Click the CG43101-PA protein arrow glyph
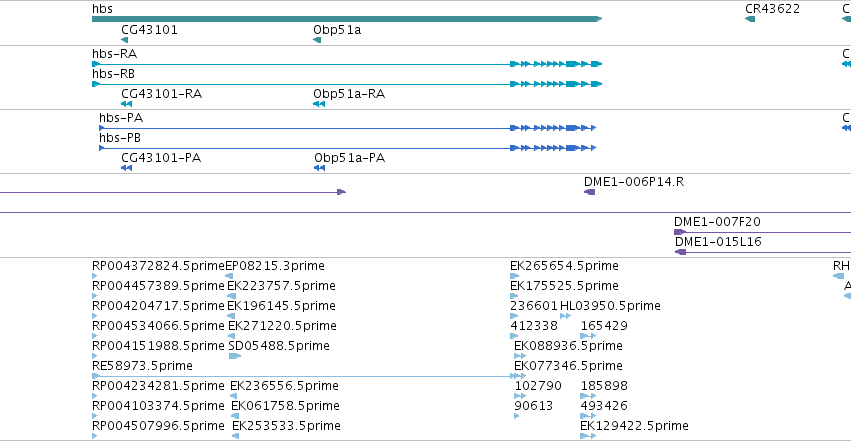Image resolution: width=851 pixels, height=441 pixels. [126, 168]
